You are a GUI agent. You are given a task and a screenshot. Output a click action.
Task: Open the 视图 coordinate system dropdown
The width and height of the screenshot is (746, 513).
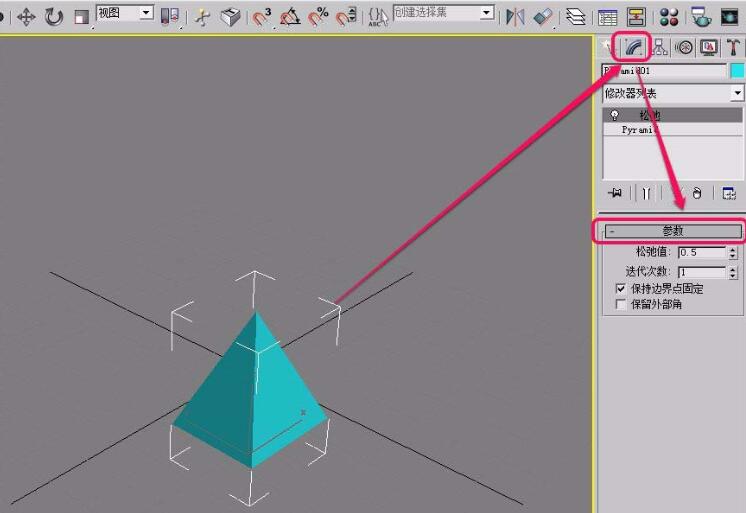(x=125, y=13)
